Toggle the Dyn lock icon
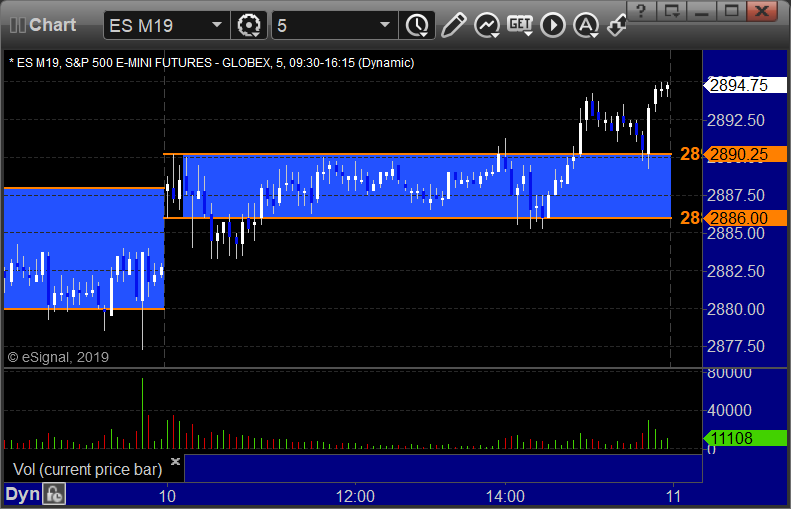The image size is (791, 509). (x=54, y=494)
